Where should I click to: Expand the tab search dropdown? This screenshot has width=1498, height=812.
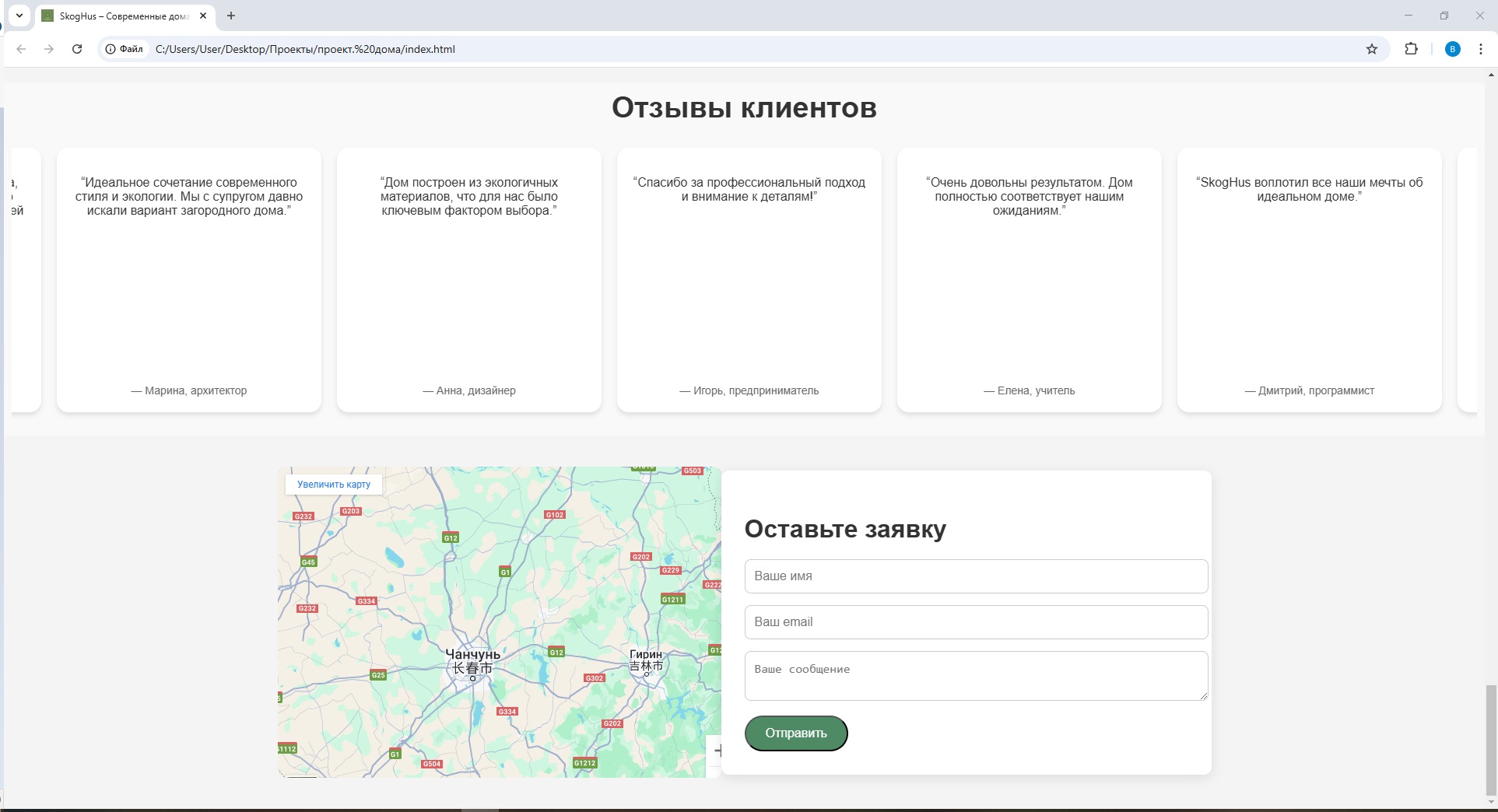tap(19, 16)
